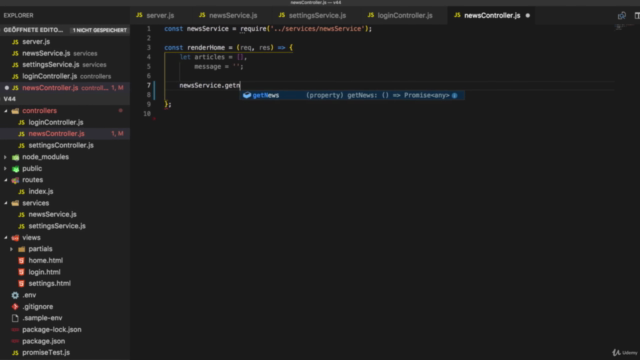This screenshot has width=640, height=360.
Task: Click the blank file icon beside .sample-env
Action: point(15,318)
